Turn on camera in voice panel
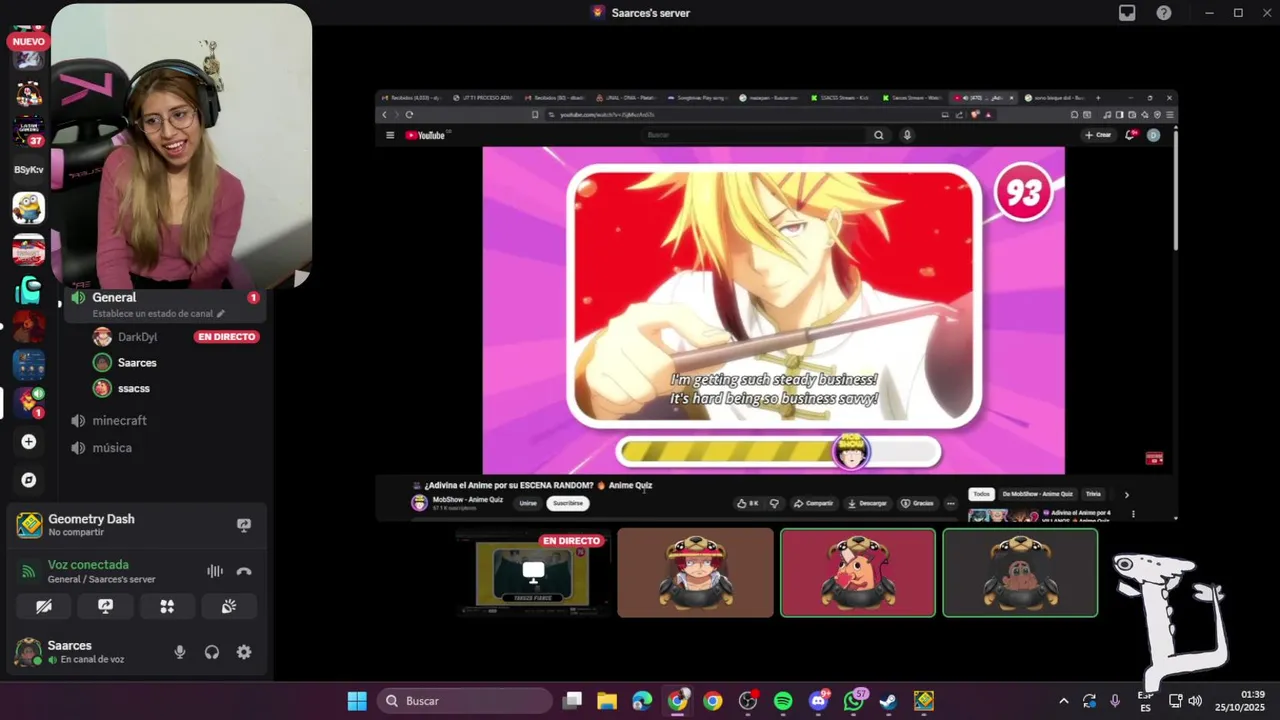 click(44, 606)
